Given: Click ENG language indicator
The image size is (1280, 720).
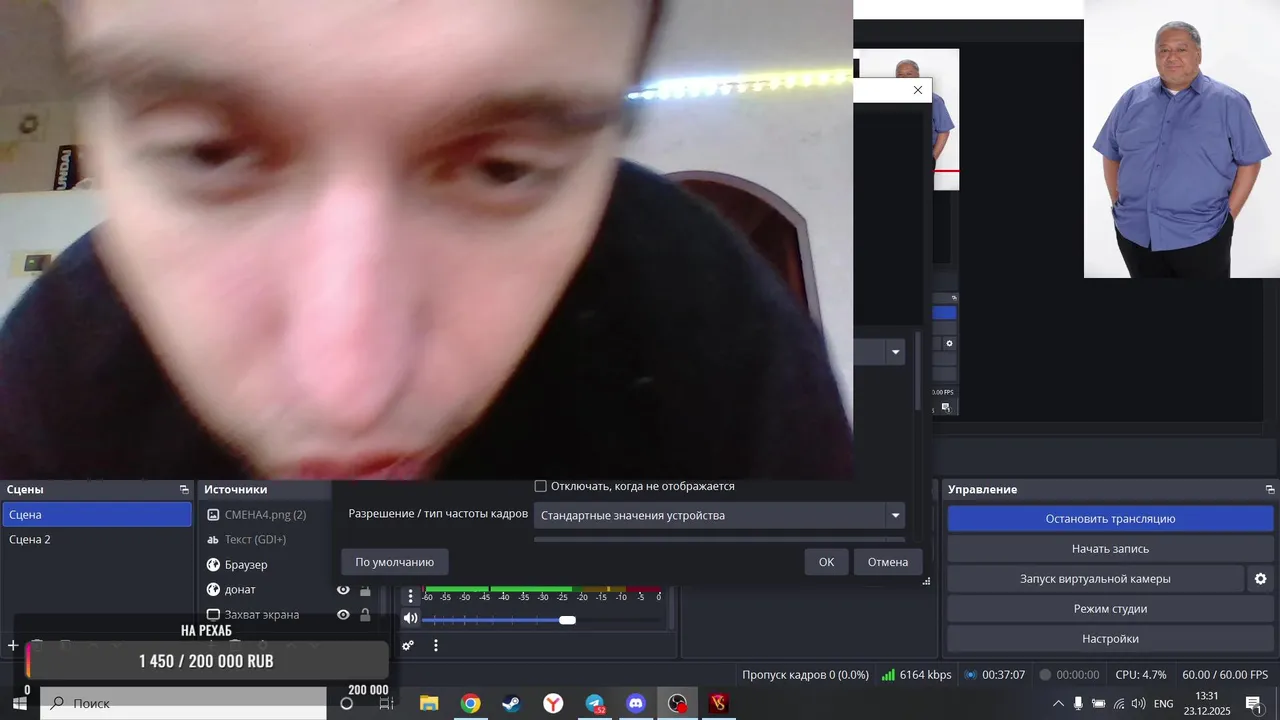Looking at the screenshot, I should (1164, 704).
